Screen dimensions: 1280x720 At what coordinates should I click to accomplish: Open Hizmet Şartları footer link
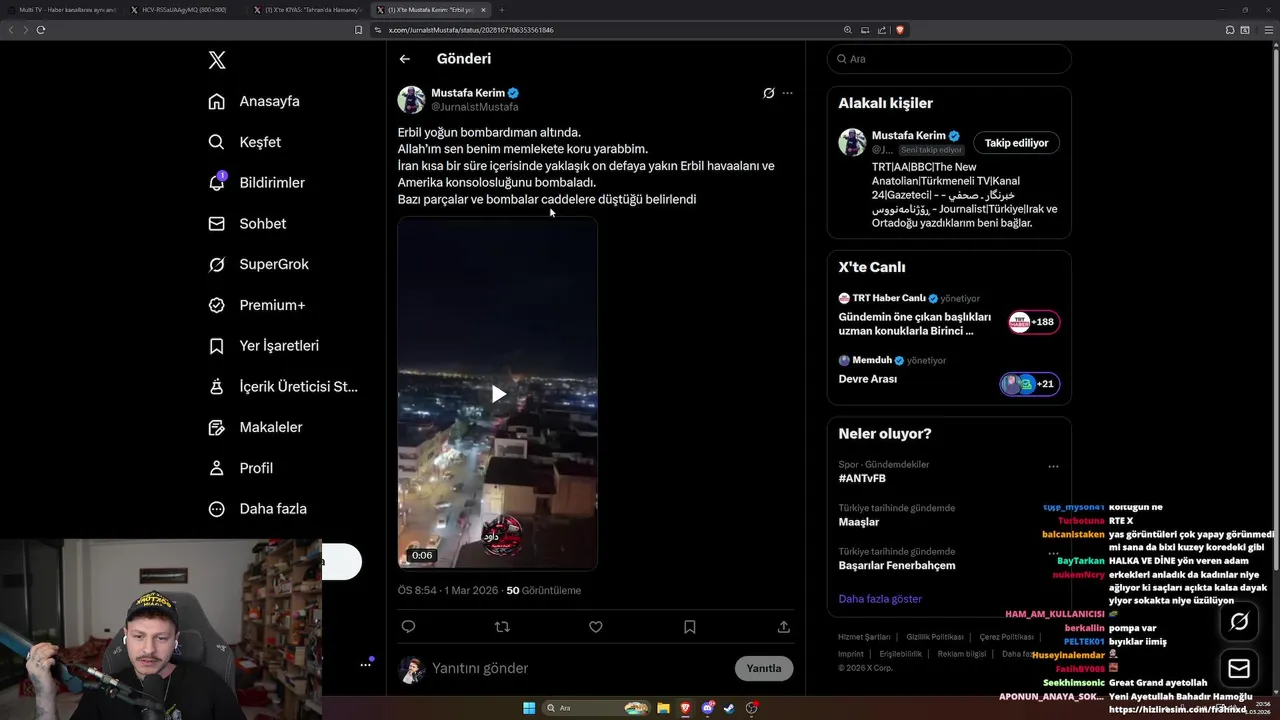(x=864, y=637)
